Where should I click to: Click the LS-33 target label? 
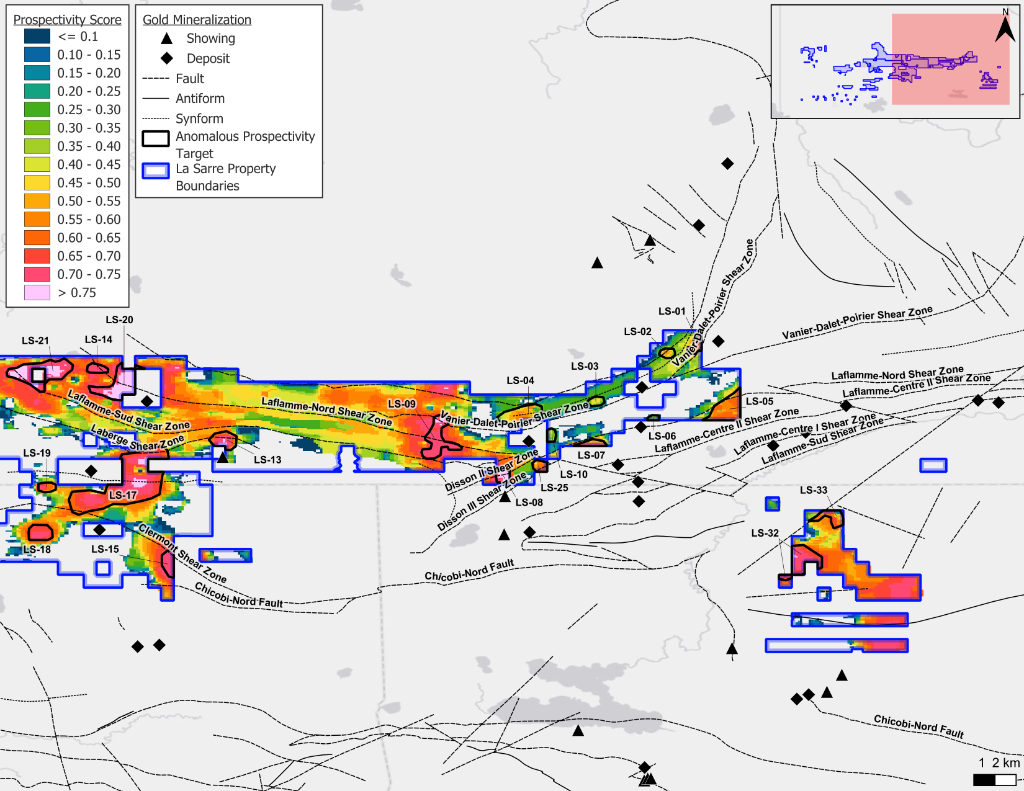pyautogui.click(x=814, y=490)
